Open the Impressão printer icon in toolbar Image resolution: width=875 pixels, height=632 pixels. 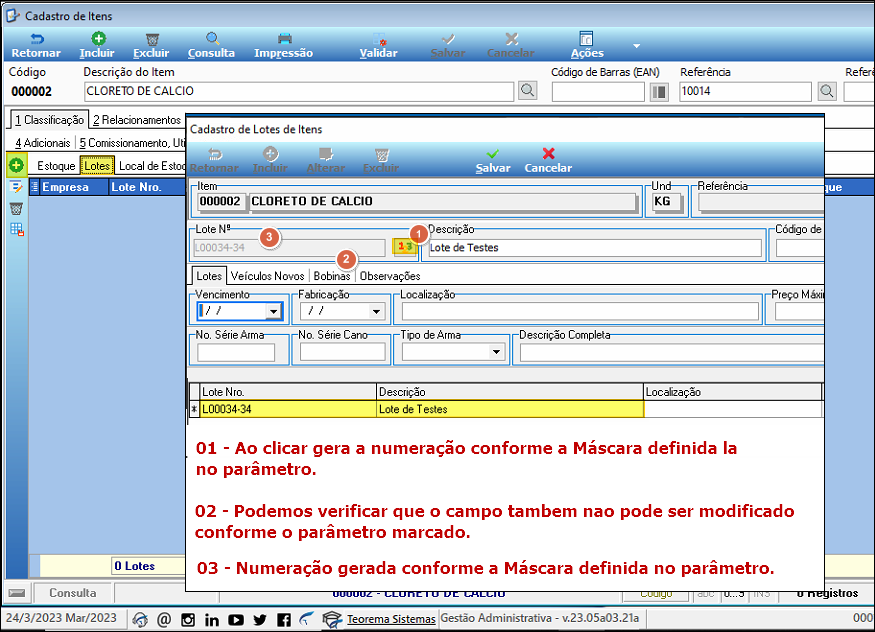tap(285, 38)
